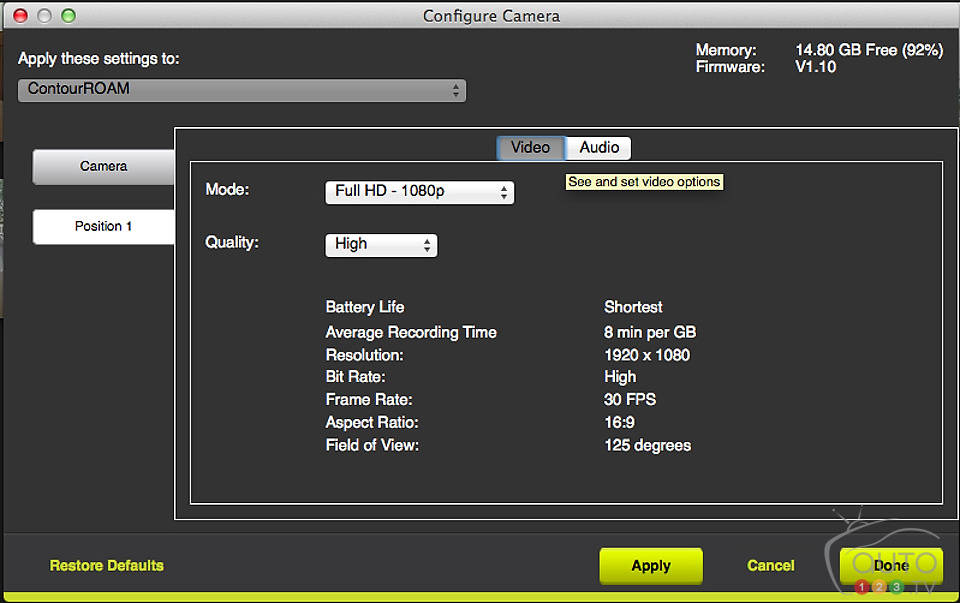The image size is (960, 603).
Task: Switch to the Video tab
Action: click(530, 148)
